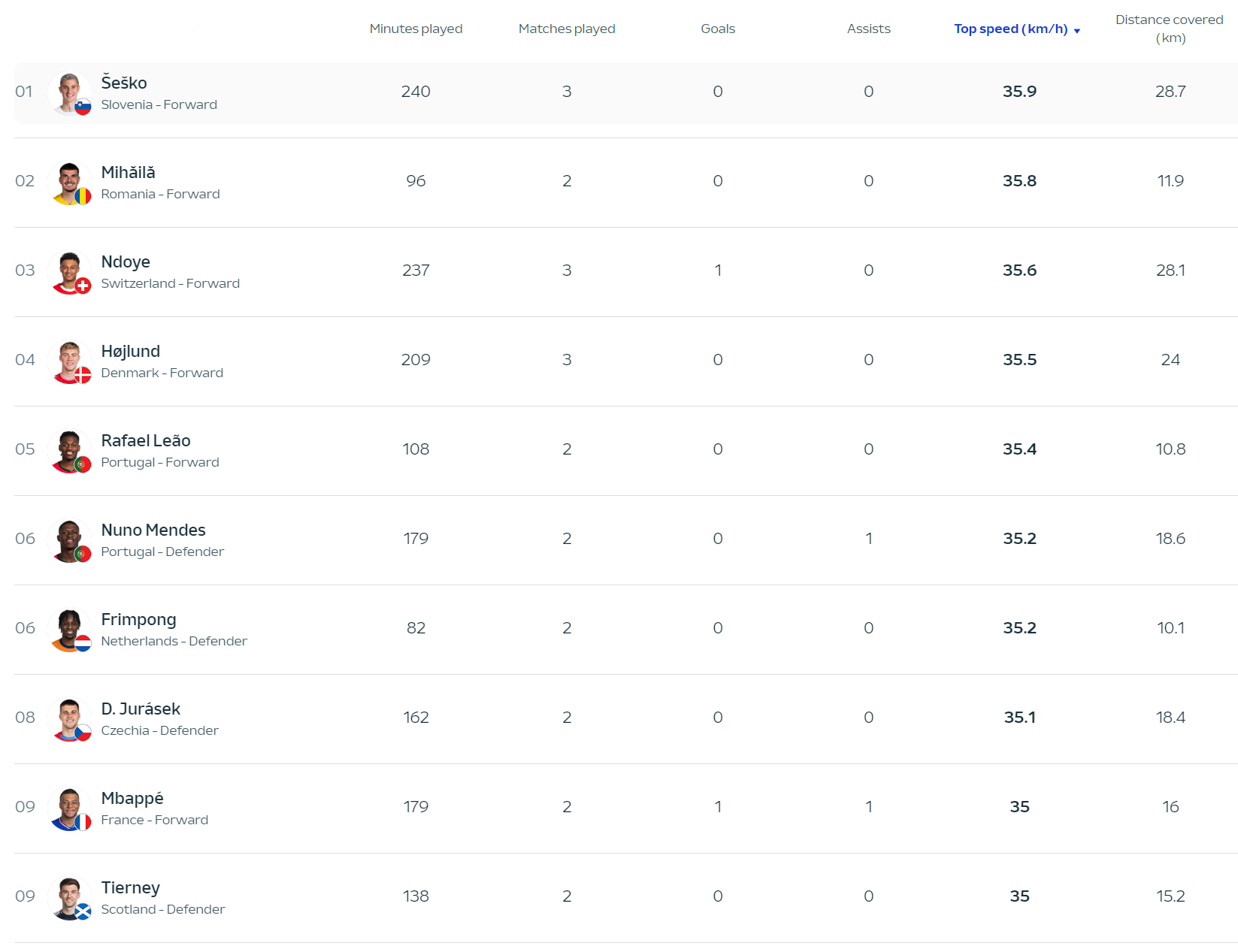Viewport: 1238px width, 952px height.
Task: Sort table by Matches played column
Action: pyautogui.click(x=567, y=29)
